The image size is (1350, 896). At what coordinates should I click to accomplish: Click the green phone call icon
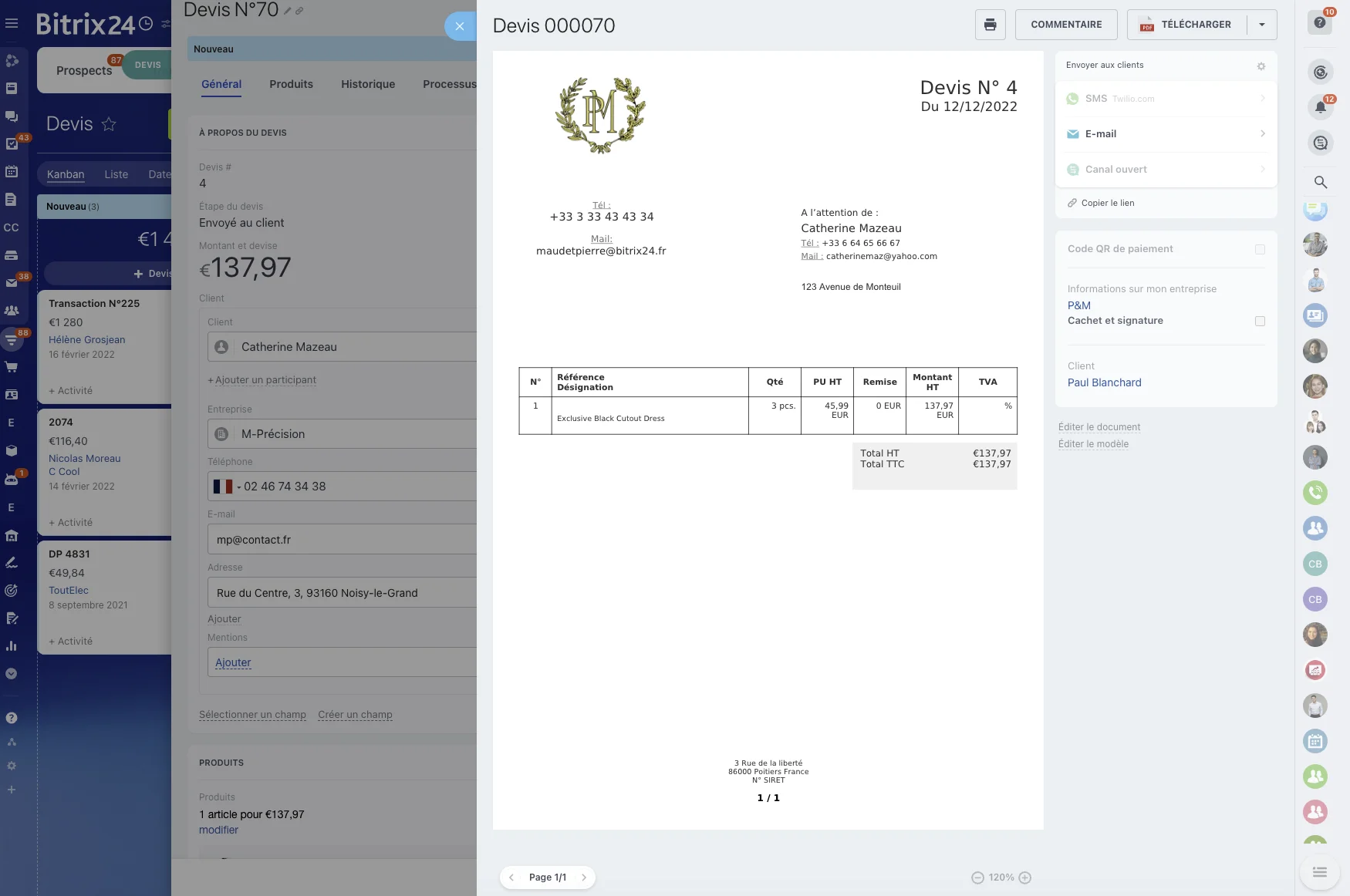pos(1315,492)
